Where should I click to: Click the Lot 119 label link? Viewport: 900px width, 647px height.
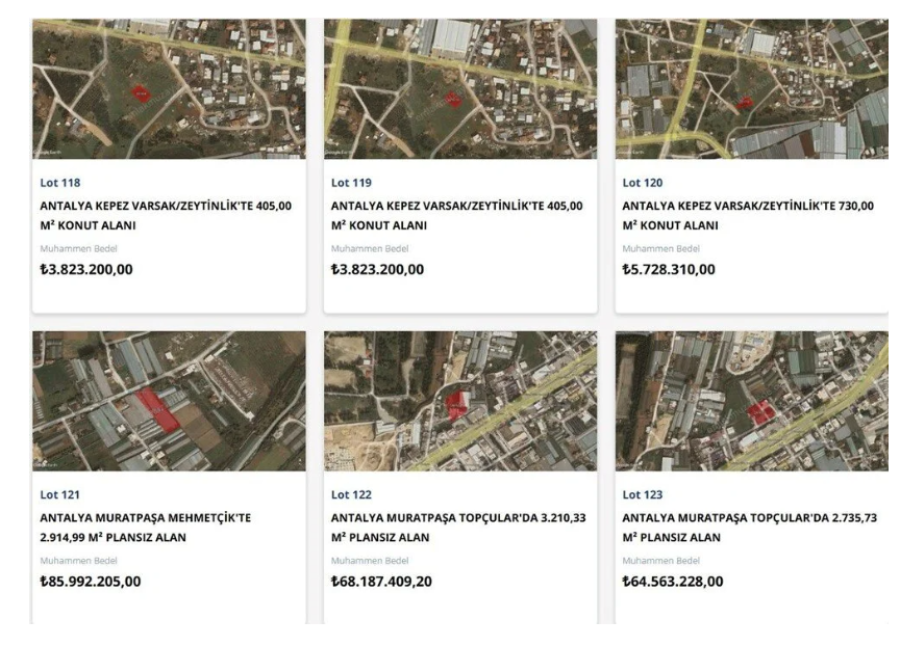351,183
